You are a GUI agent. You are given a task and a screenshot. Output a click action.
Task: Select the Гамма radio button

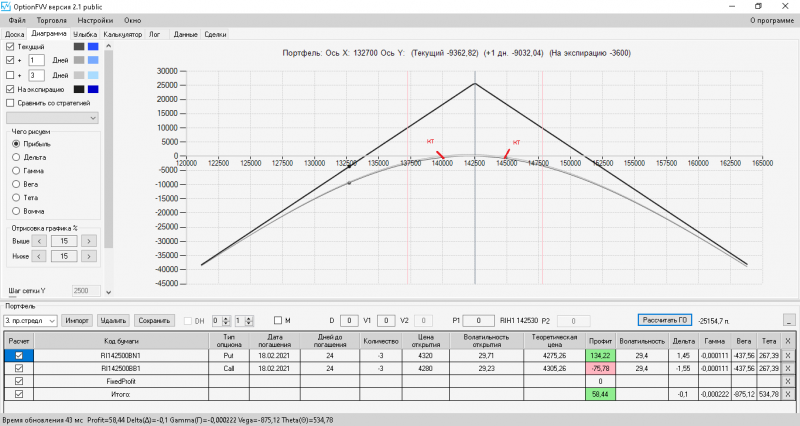tap(16, 170)
